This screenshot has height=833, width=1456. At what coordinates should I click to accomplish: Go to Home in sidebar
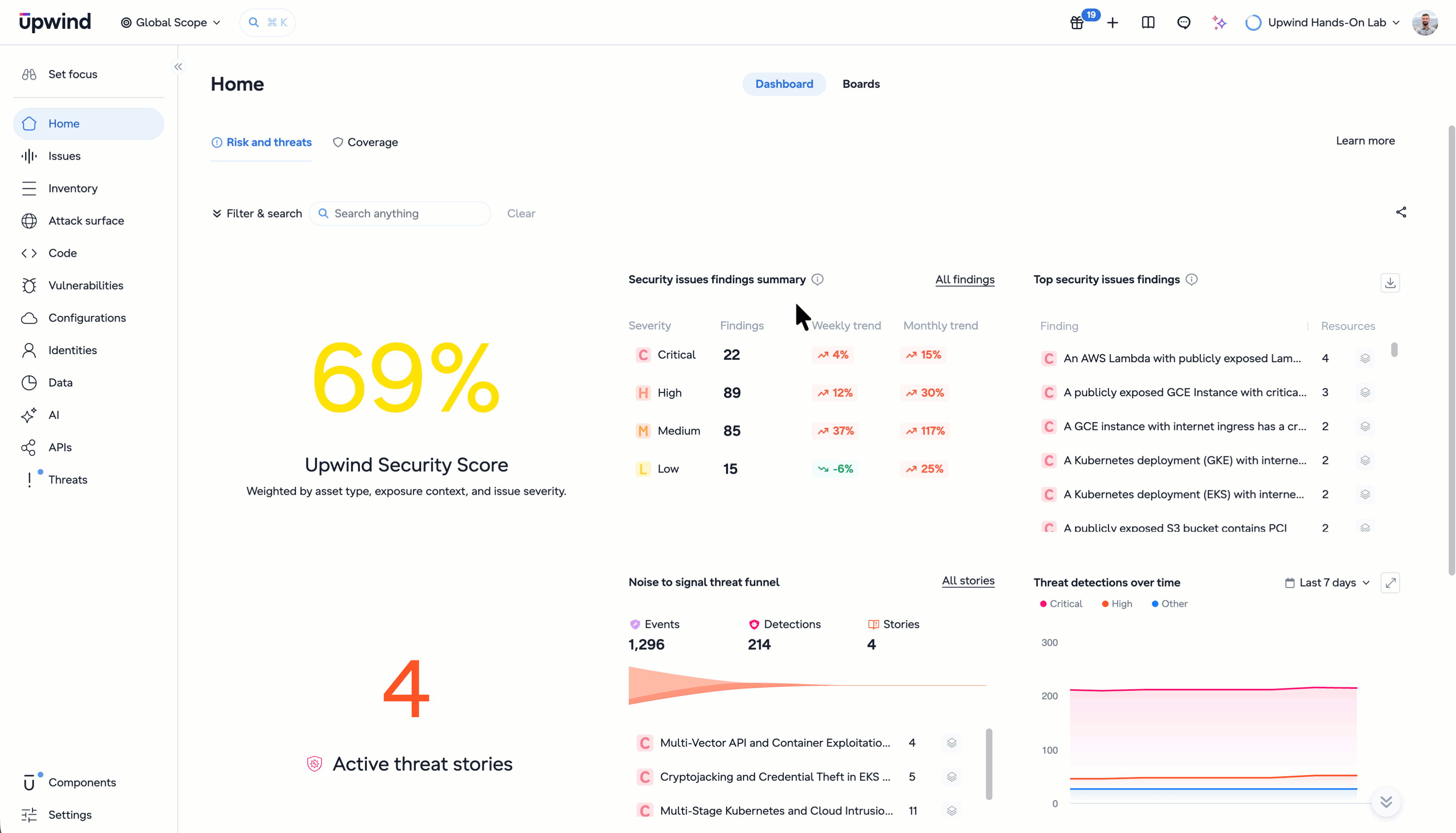coord(89,124)
